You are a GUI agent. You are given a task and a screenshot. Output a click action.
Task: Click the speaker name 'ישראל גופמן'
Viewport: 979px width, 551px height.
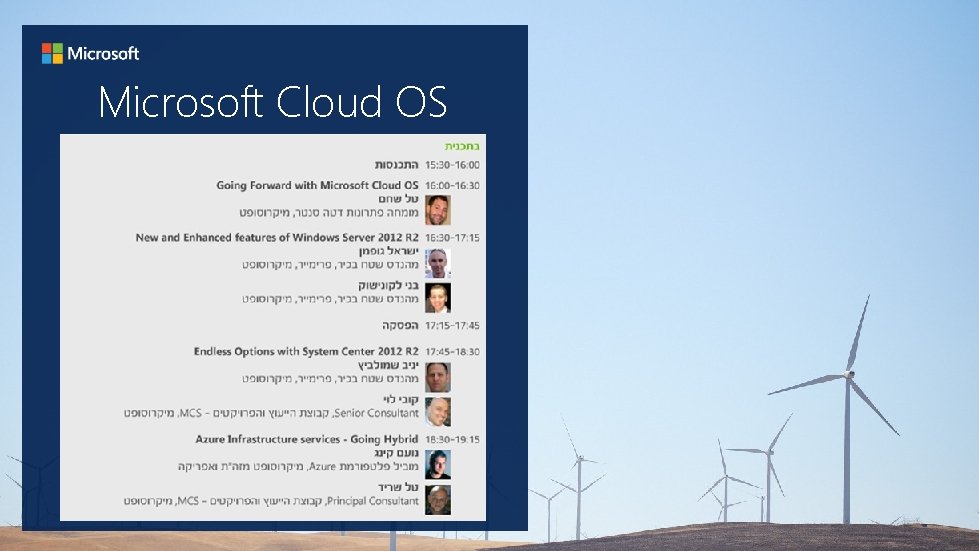click(388, 251)
